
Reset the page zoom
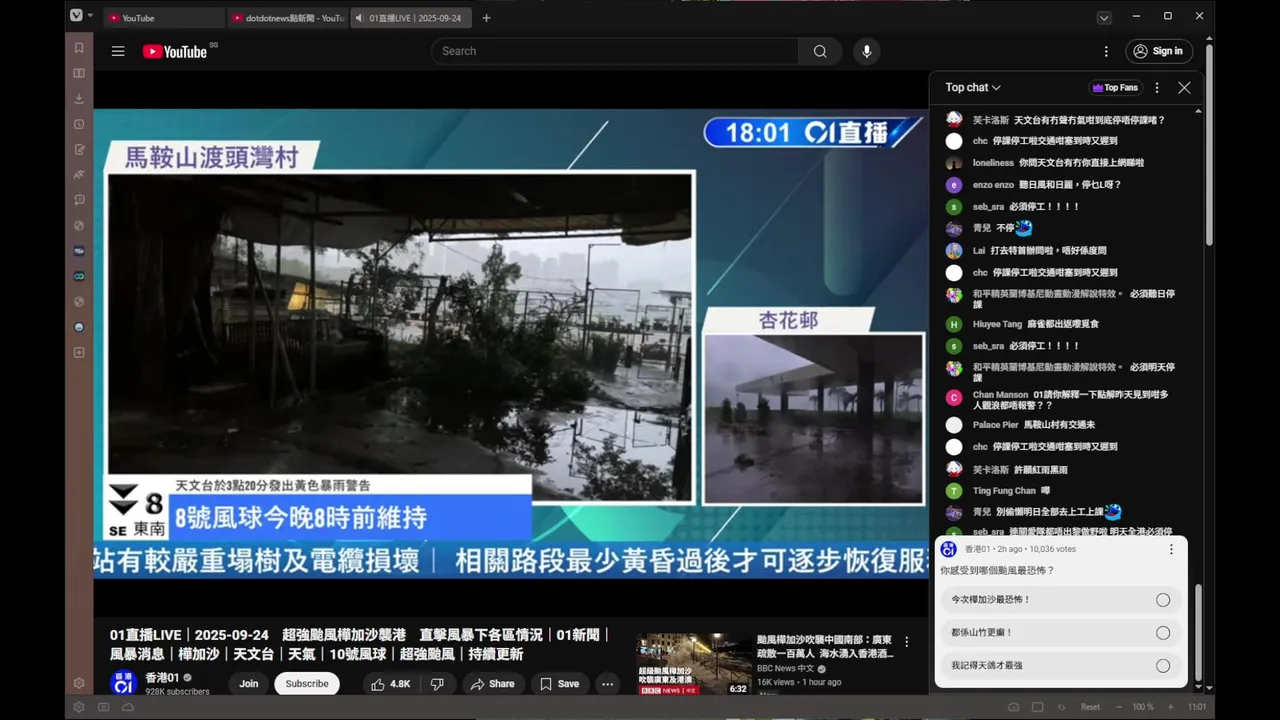click(x=1090, y=707)
